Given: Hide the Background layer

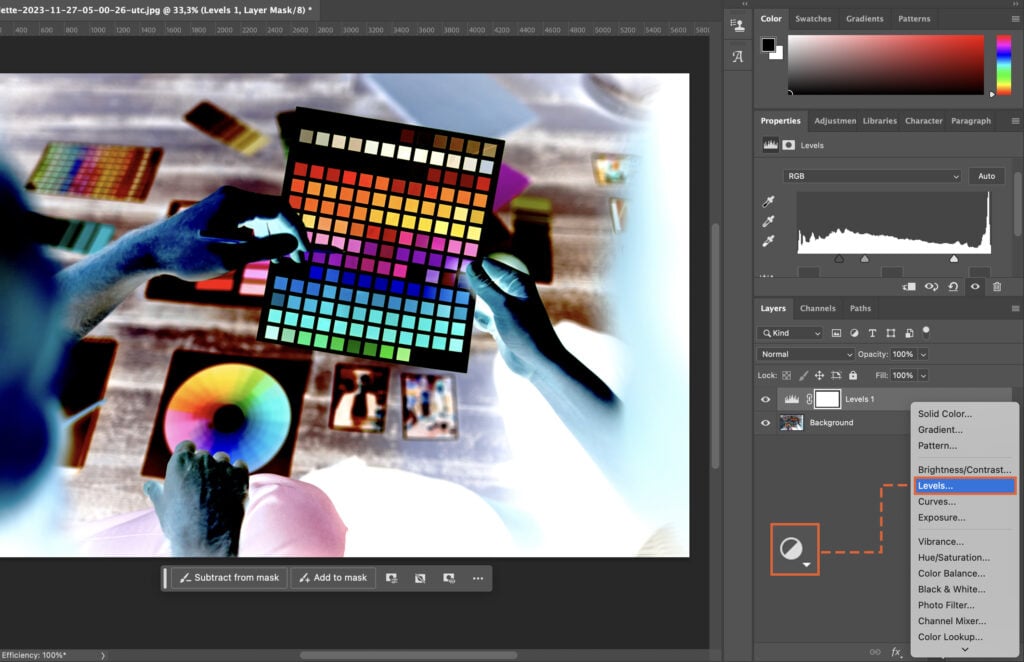Looking at the screenshot, I should point(766,423).
